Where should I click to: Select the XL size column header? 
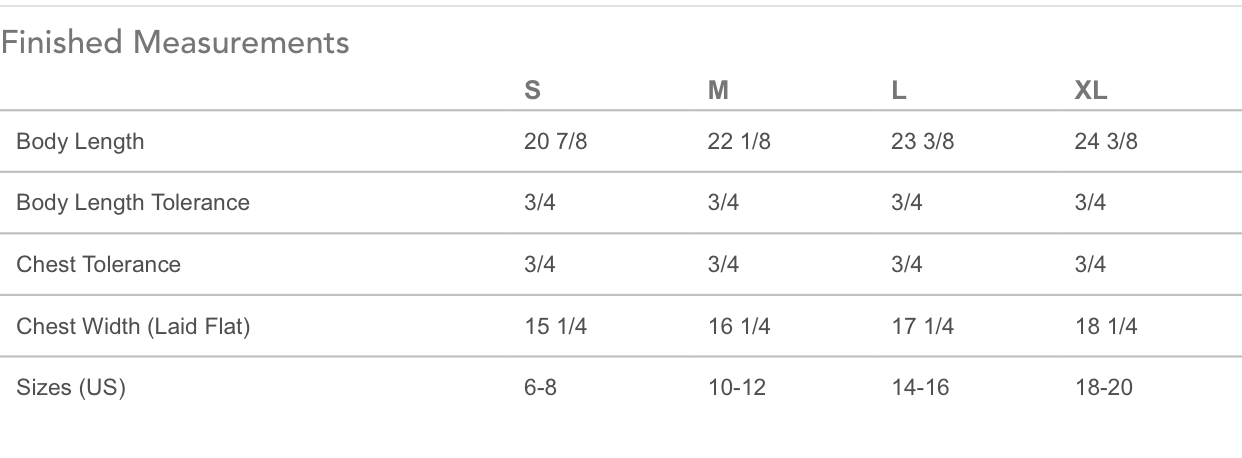tap(1090, 90)
